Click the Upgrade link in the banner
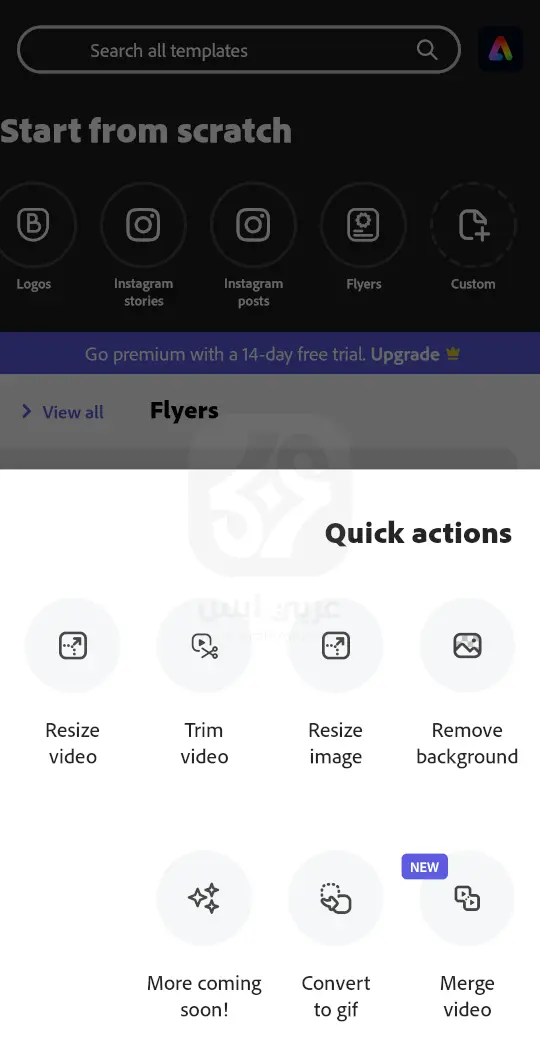 pyautogui.click(x=405, y=354)
